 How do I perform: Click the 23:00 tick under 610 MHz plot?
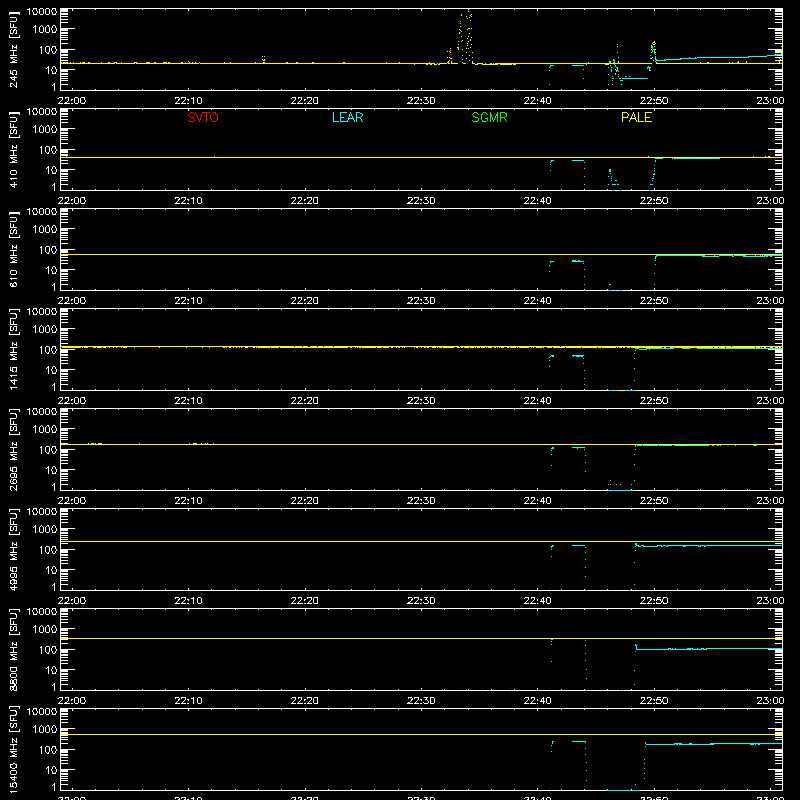[x=770, y=301]
